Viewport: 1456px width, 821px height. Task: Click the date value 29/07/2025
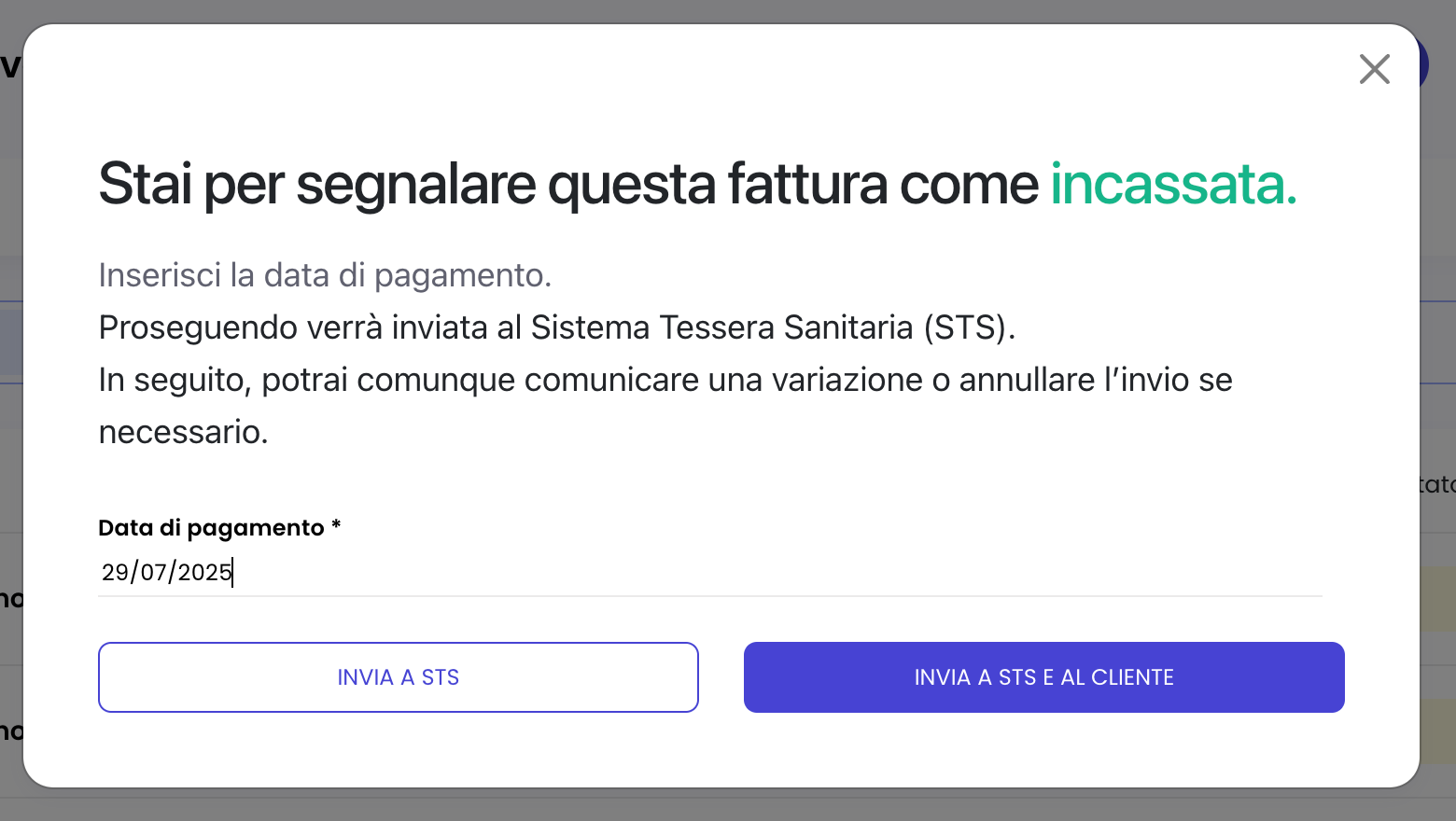[167, 572]
